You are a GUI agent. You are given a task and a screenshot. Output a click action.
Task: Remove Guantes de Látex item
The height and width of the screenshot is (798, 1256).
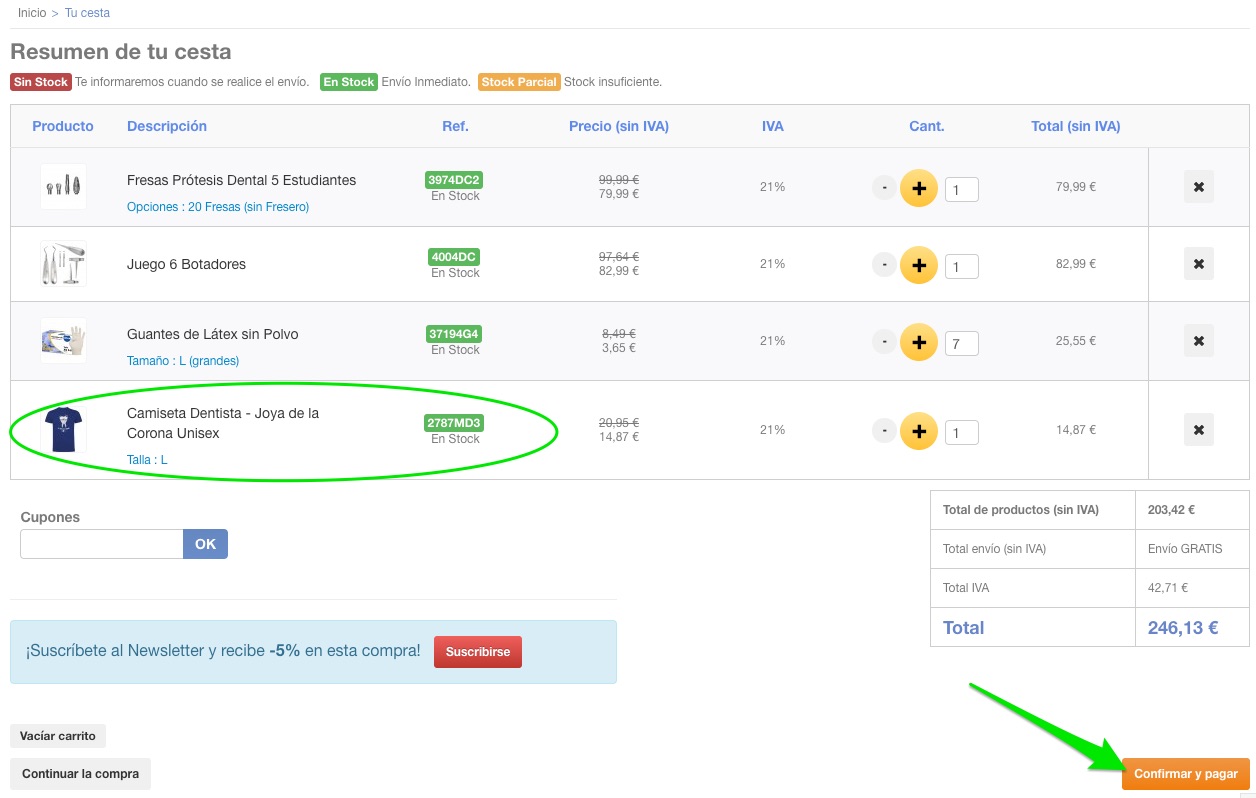(x=1198, y=341)
